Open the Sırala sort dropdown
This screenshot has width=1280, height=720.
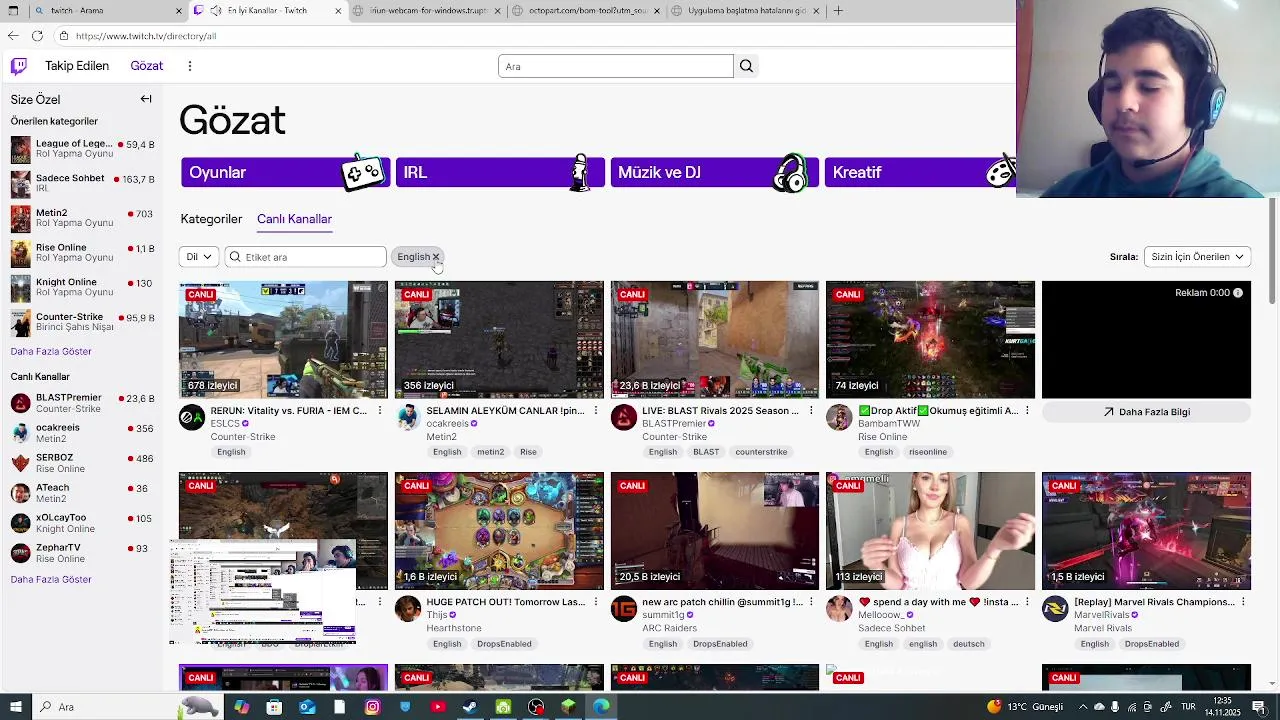(1197, 257)
